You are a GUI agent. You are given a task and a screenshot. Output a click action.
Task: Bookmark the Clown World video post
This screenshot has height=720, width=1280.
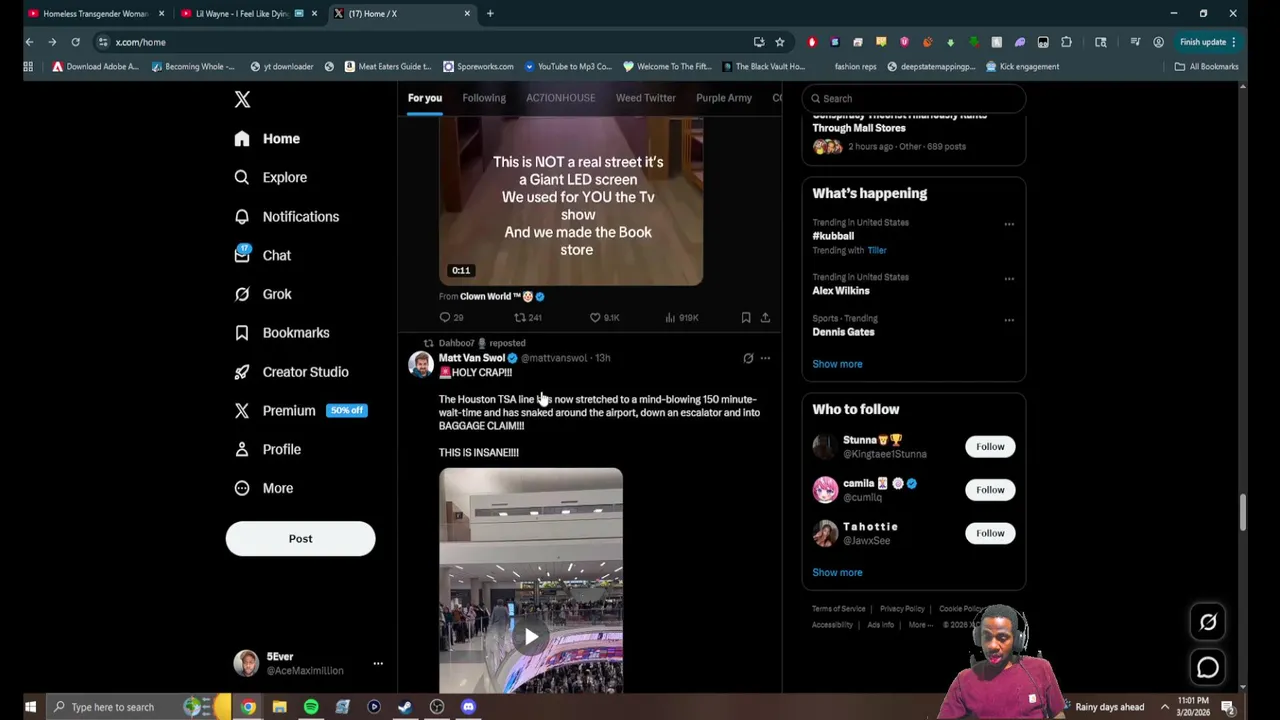[746, 318]
